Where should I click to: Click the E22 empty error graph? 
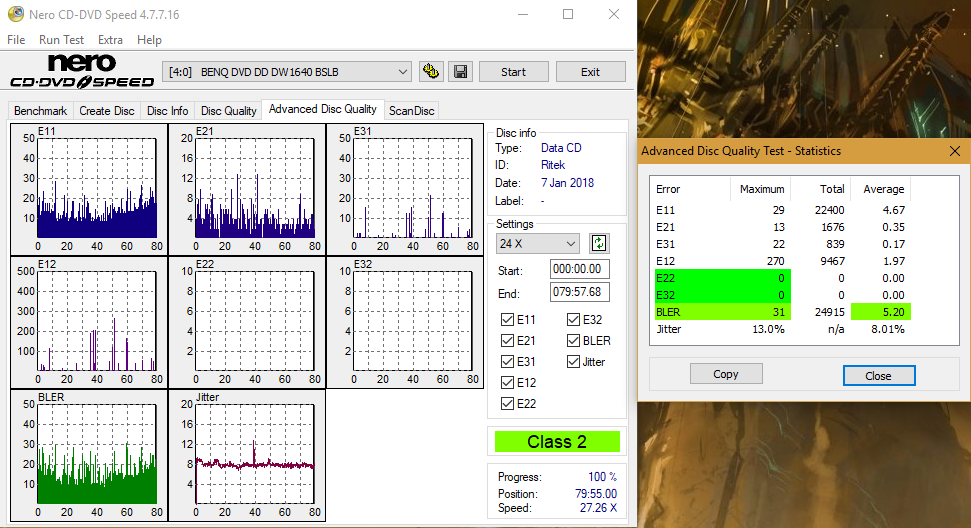(x=247, y=322)
